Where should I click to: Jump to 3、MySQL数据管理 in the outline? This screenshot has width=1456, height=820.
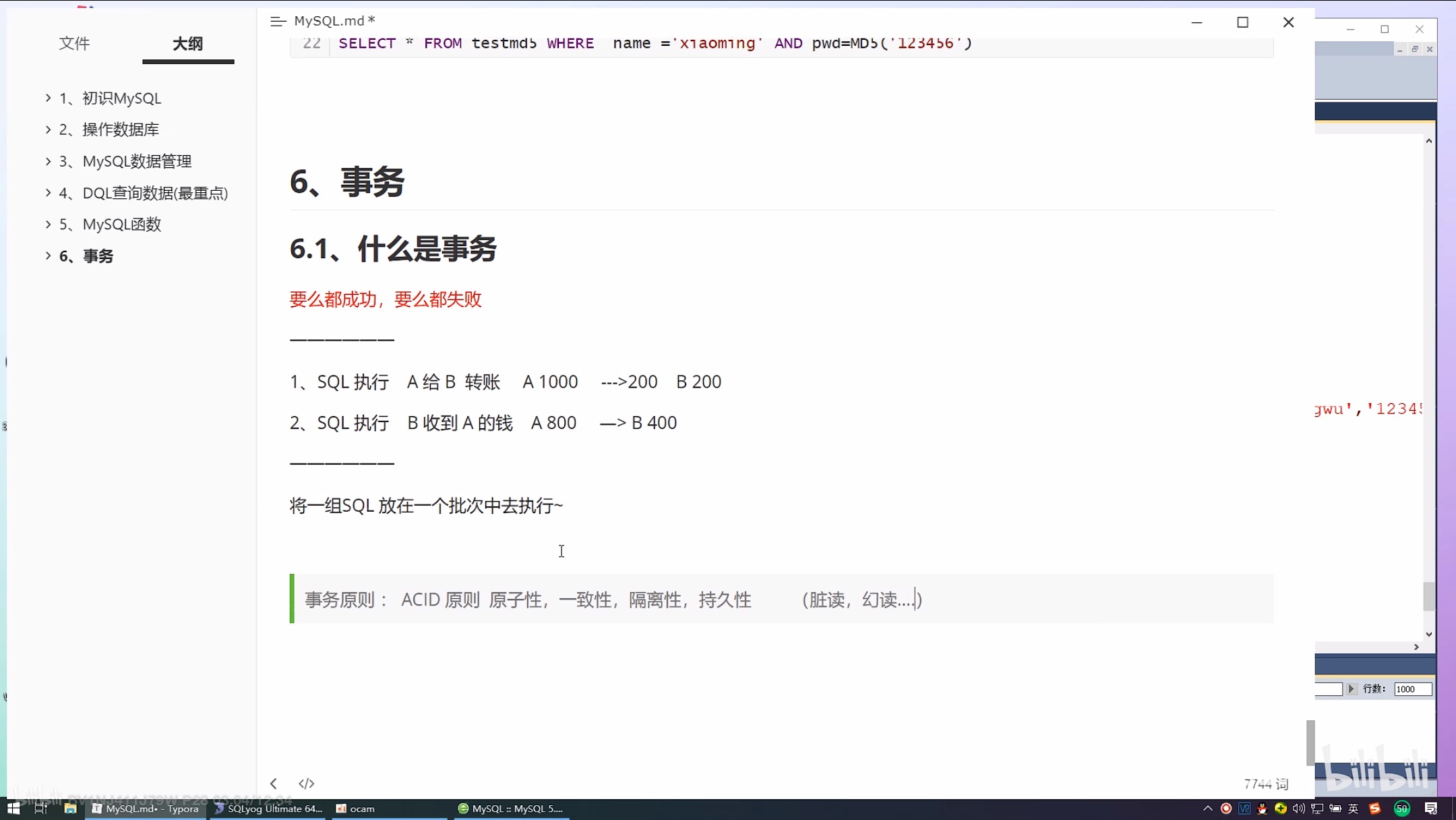137,161
